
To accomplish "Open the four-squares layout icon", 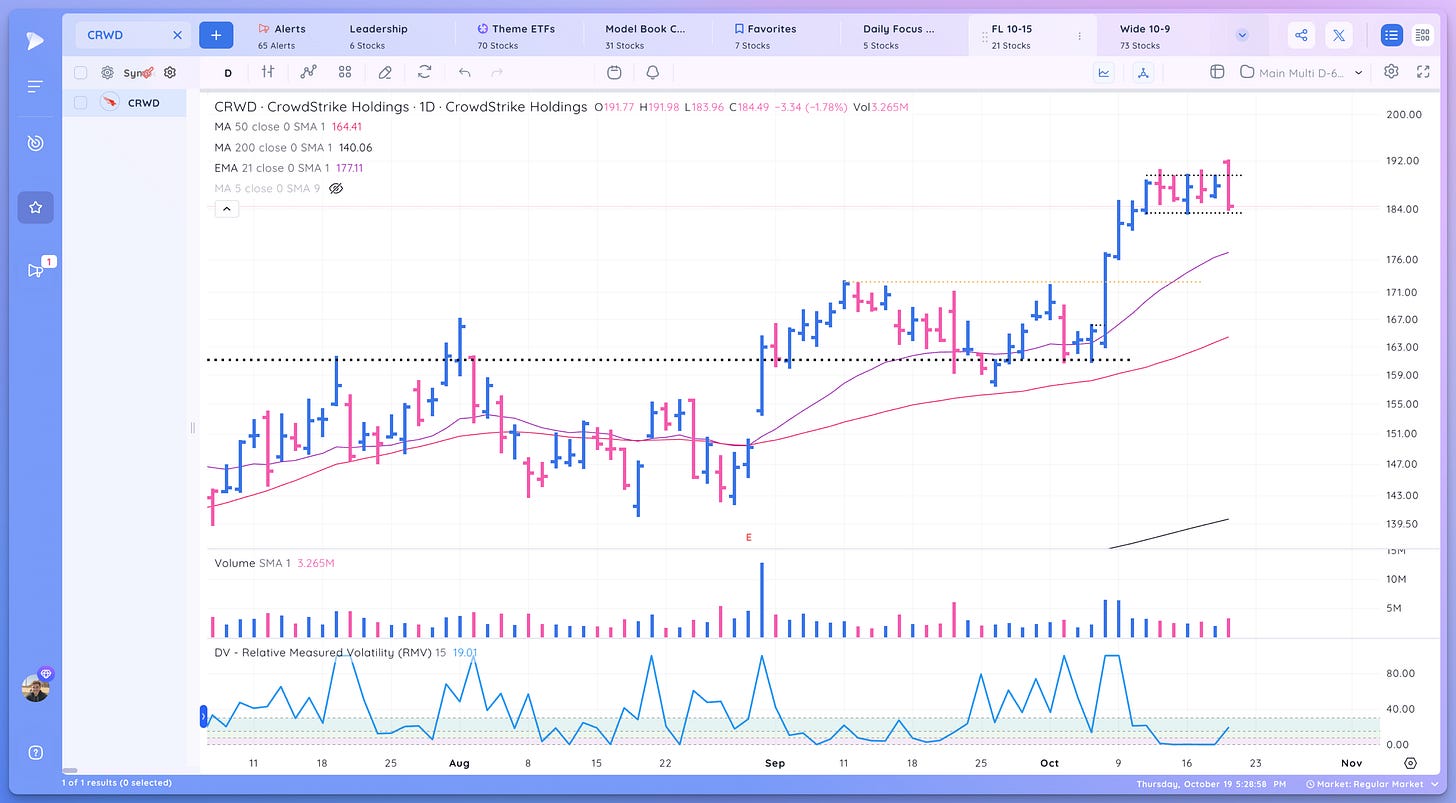I will [x=345, y=72].
